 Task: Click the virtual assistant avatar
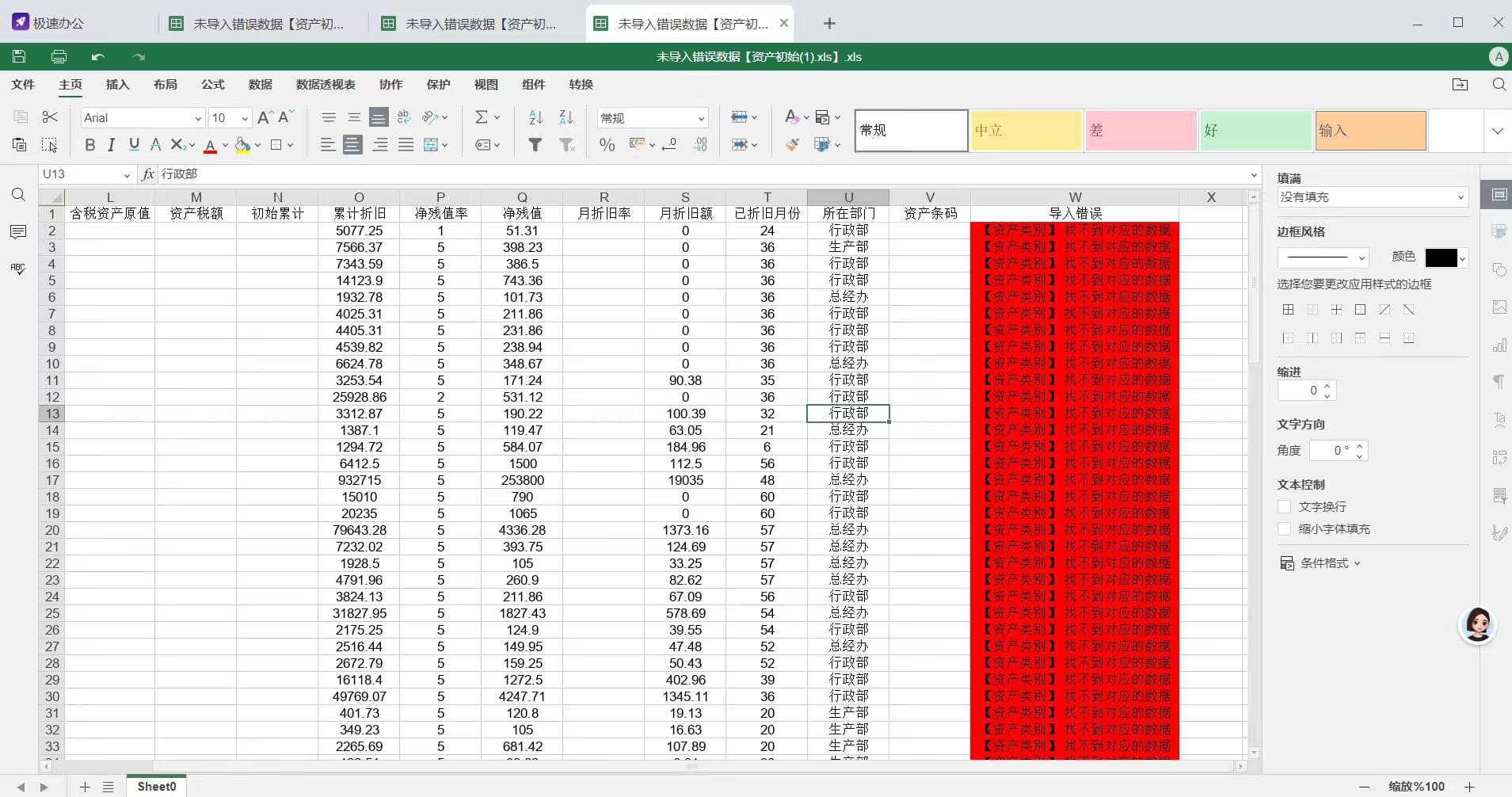(x=1478, y=625)
